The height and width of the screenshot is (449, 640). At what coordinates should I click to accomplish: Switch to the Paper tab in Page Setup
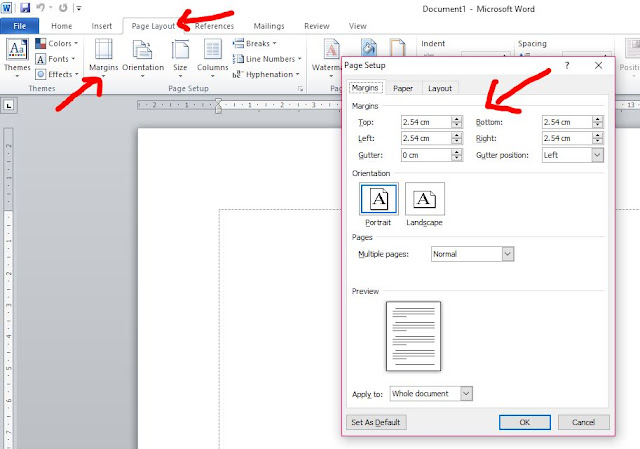coord(403,88)
